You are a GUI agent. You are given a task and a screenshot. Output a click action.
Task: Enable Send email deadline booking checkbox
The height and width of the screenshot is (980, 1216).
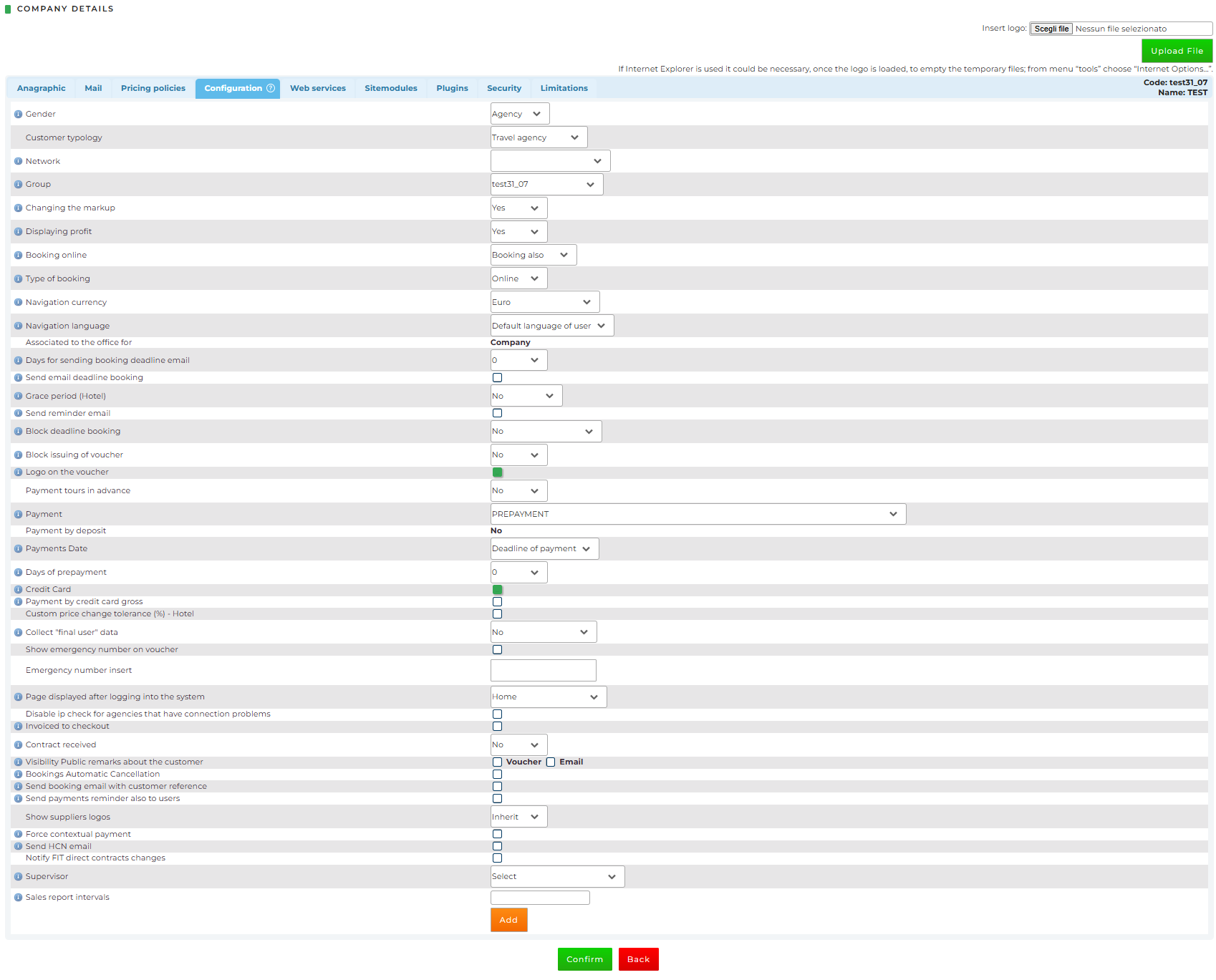click(497, 378)
